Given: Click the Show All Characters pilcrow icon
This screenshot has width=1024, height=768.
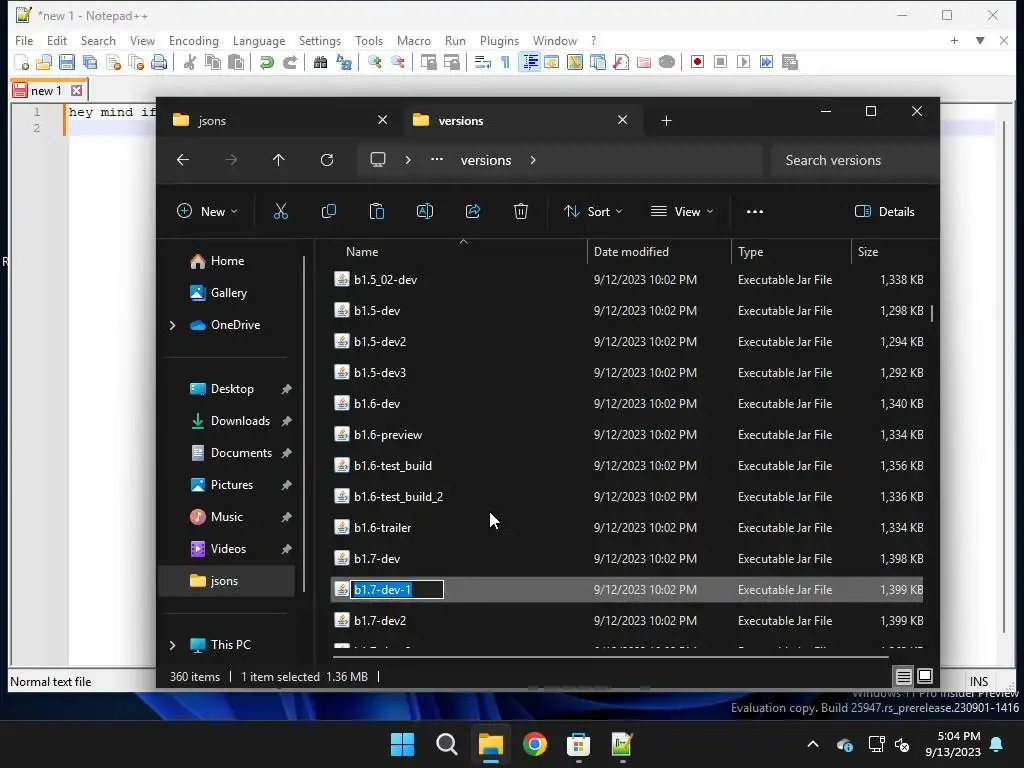Looking at the screenshot, I should [505, 63].
